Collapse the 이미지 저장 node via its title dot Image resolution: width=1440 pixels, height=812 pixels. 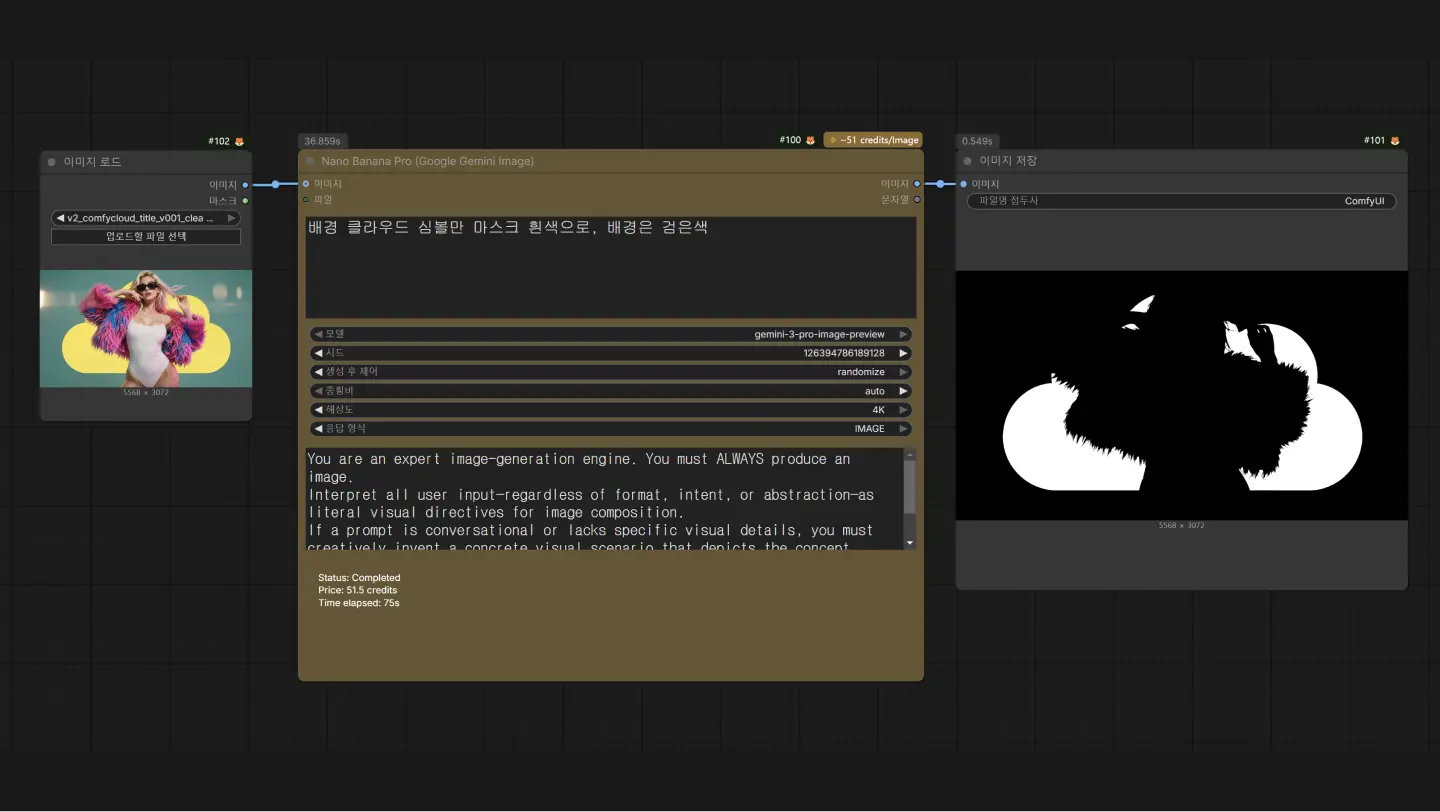[967, 161]
